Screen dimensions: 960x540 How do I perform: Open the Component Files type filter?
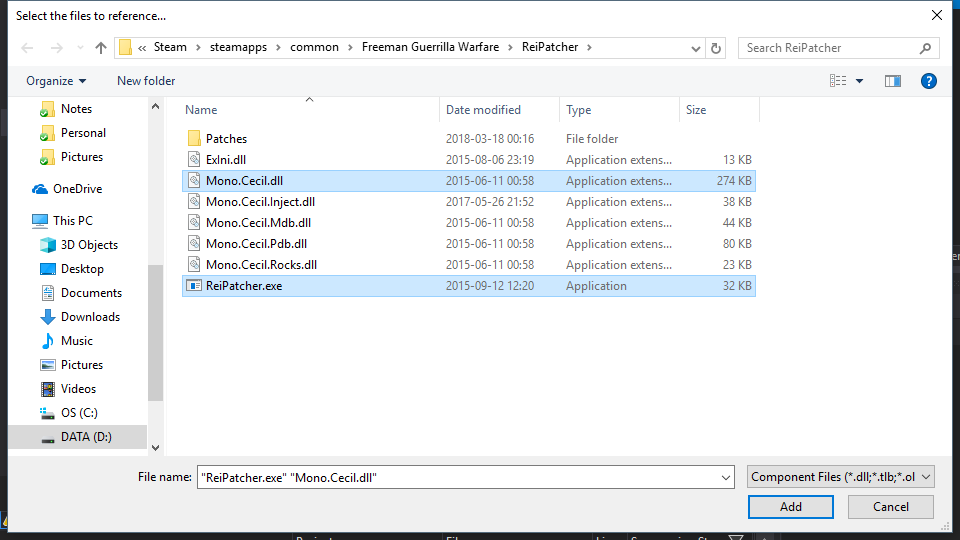click(x=841, y=477)
